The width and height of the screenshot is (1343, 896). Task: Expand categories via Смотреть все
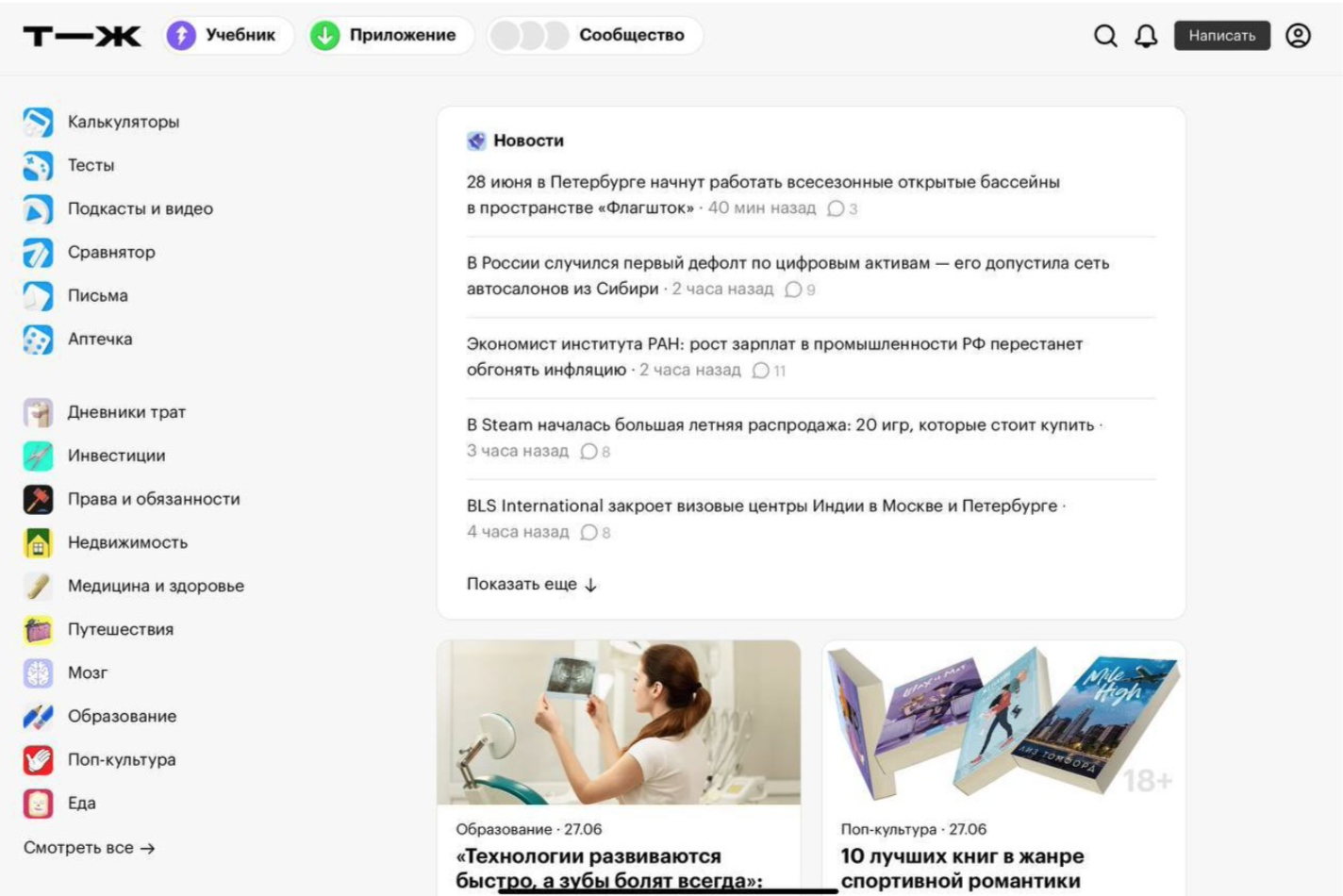tap(89, 848)
